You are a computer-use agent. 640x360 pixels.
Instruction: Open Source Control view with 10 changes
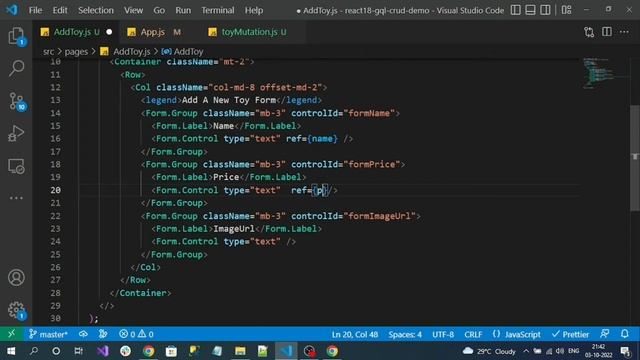pos(16,101)
